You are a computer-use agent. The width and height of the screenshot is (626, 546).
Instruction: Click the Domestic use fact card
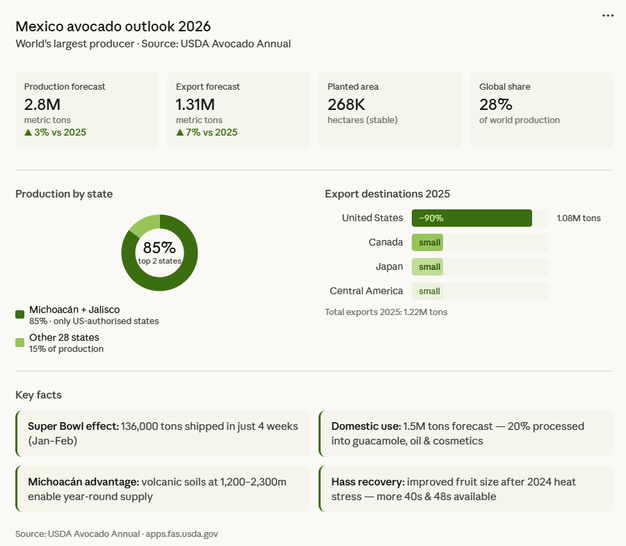[465, 433]
